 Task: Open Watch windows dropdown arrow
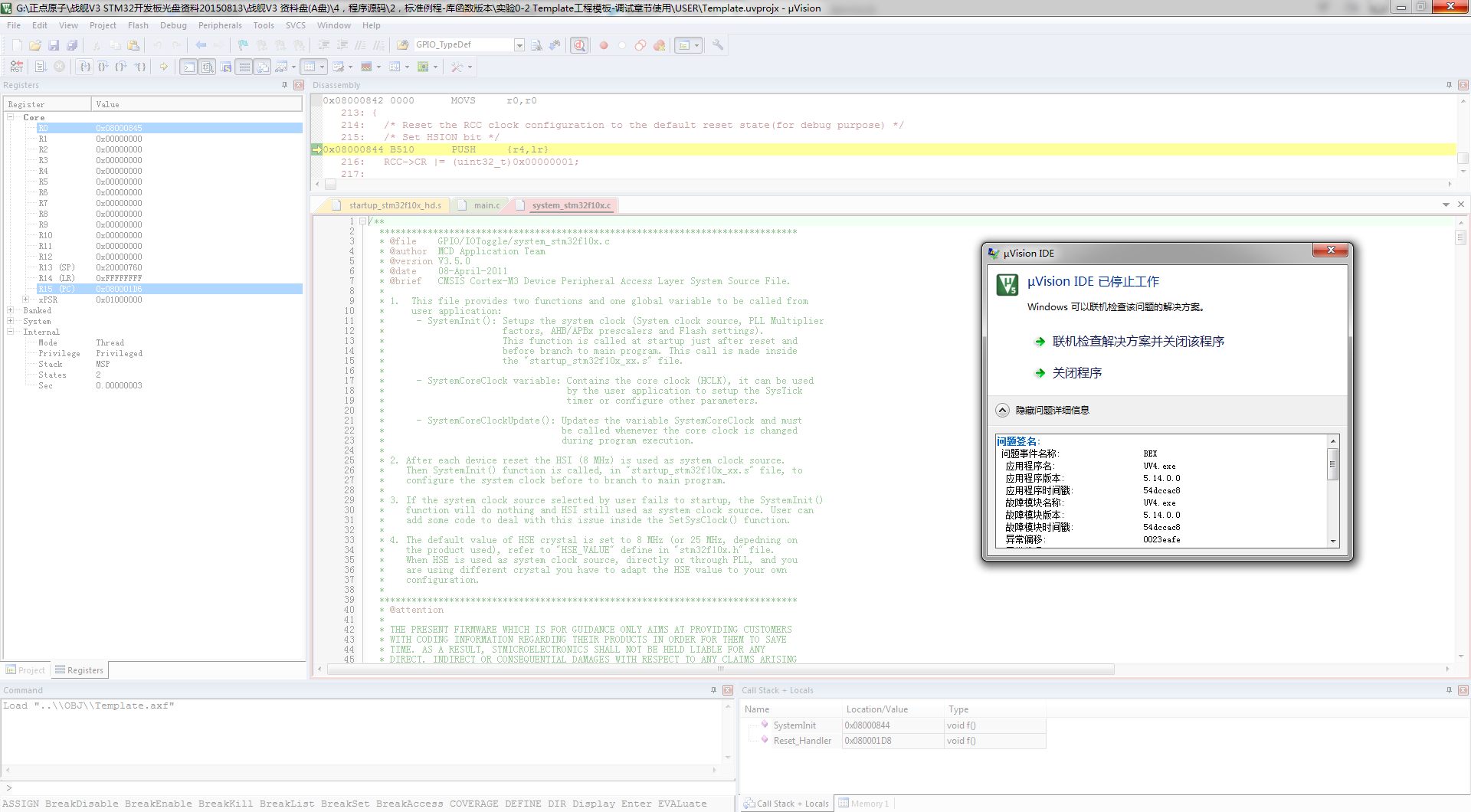pyautogui.click(x=293, y=67)
